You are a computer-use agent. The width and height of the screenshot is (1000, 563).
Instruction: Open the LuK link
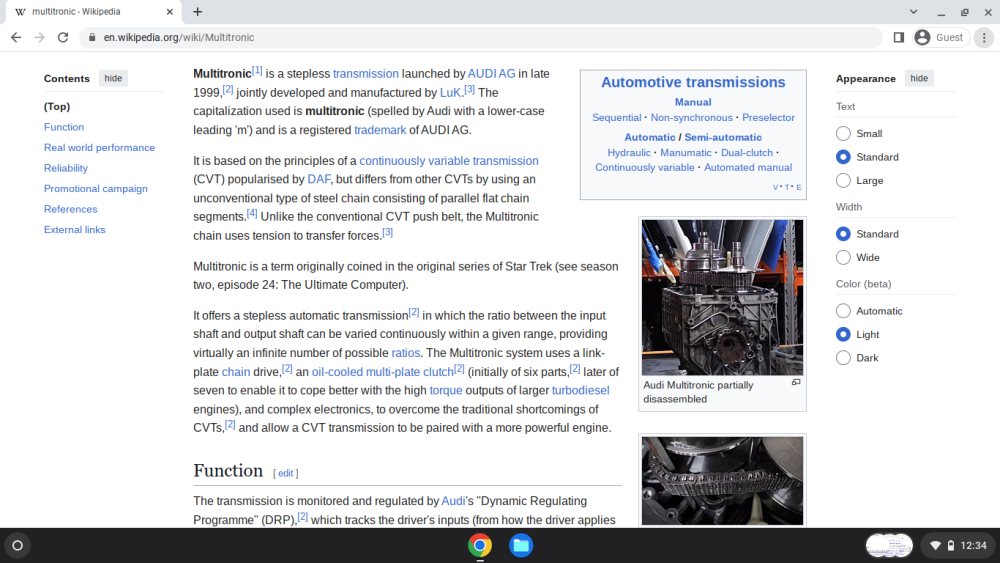click(450, 93)
